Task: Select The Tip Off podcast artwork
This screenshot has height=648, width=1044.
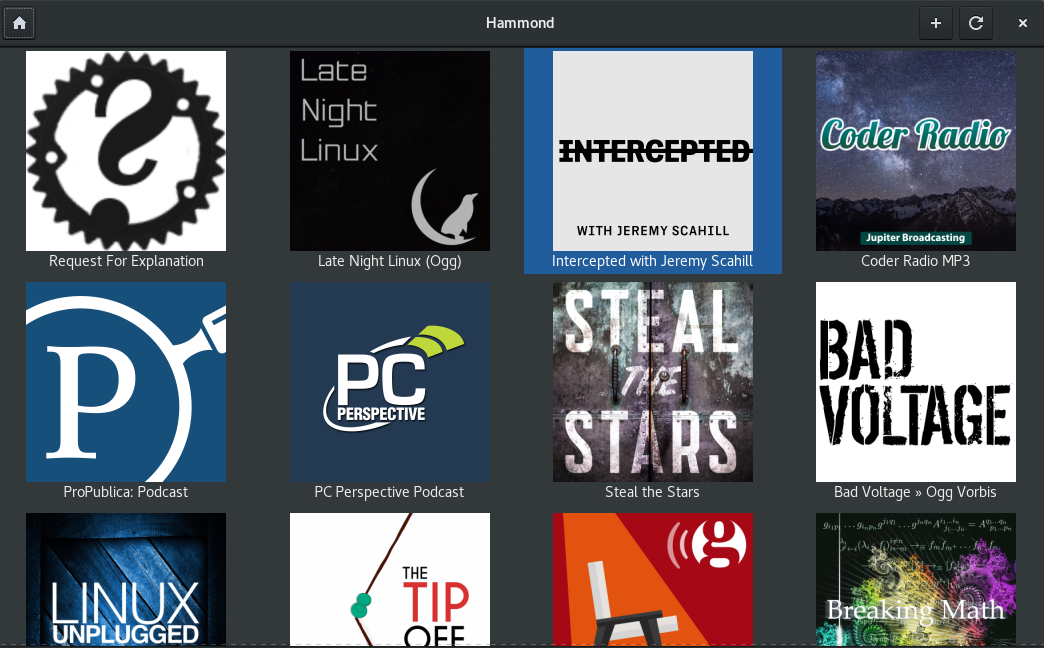Action: click(x=389, y=580)
